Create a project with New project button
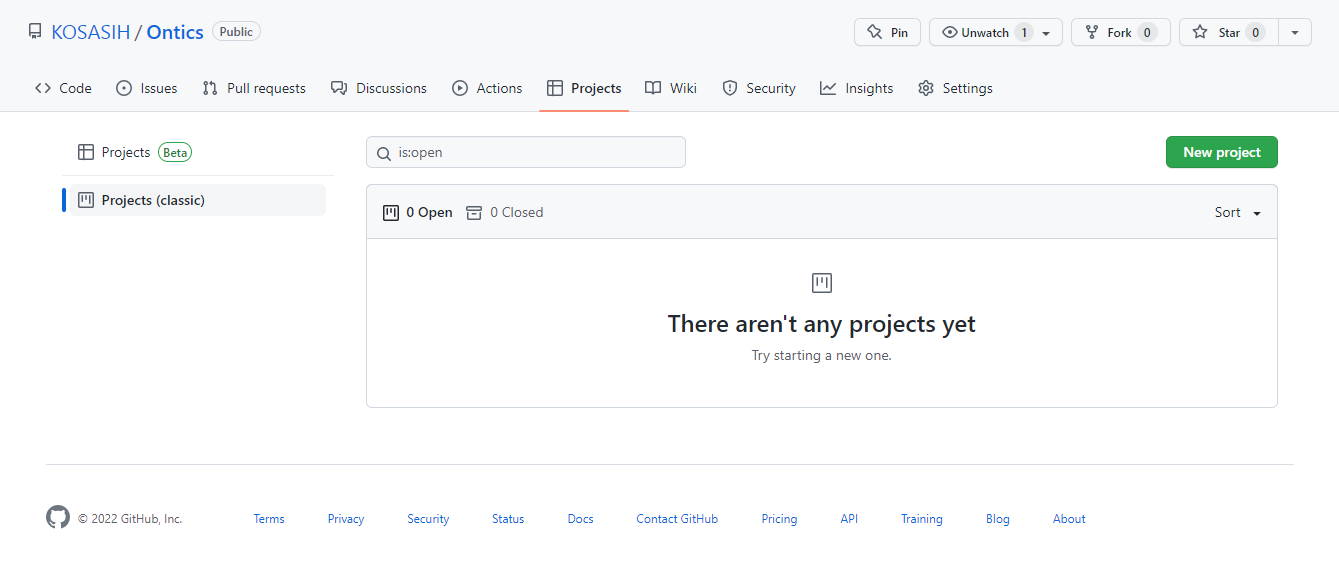 [1222, 152]
